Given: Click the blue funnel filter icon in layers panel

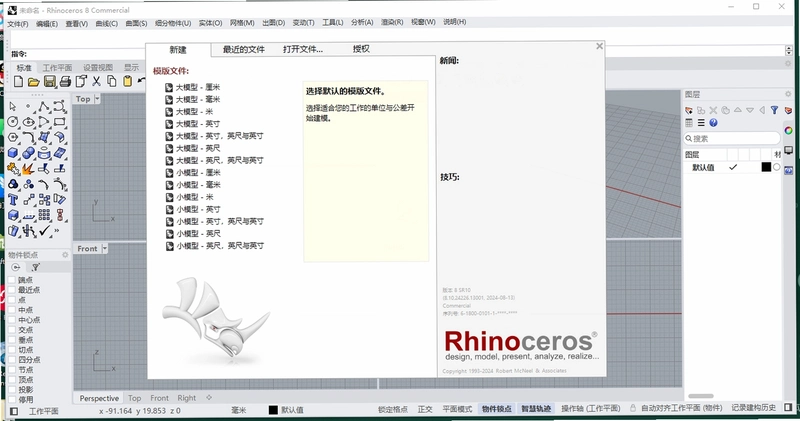Looking at the screenshot, I should click(774, 110).
